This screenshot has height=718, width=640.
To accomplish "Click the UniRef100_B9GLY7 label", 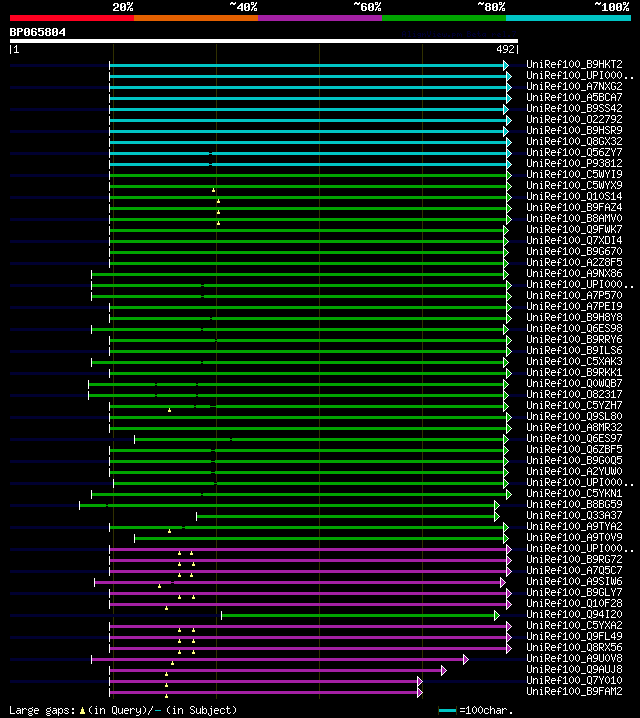I will click(x=574, y=592).
